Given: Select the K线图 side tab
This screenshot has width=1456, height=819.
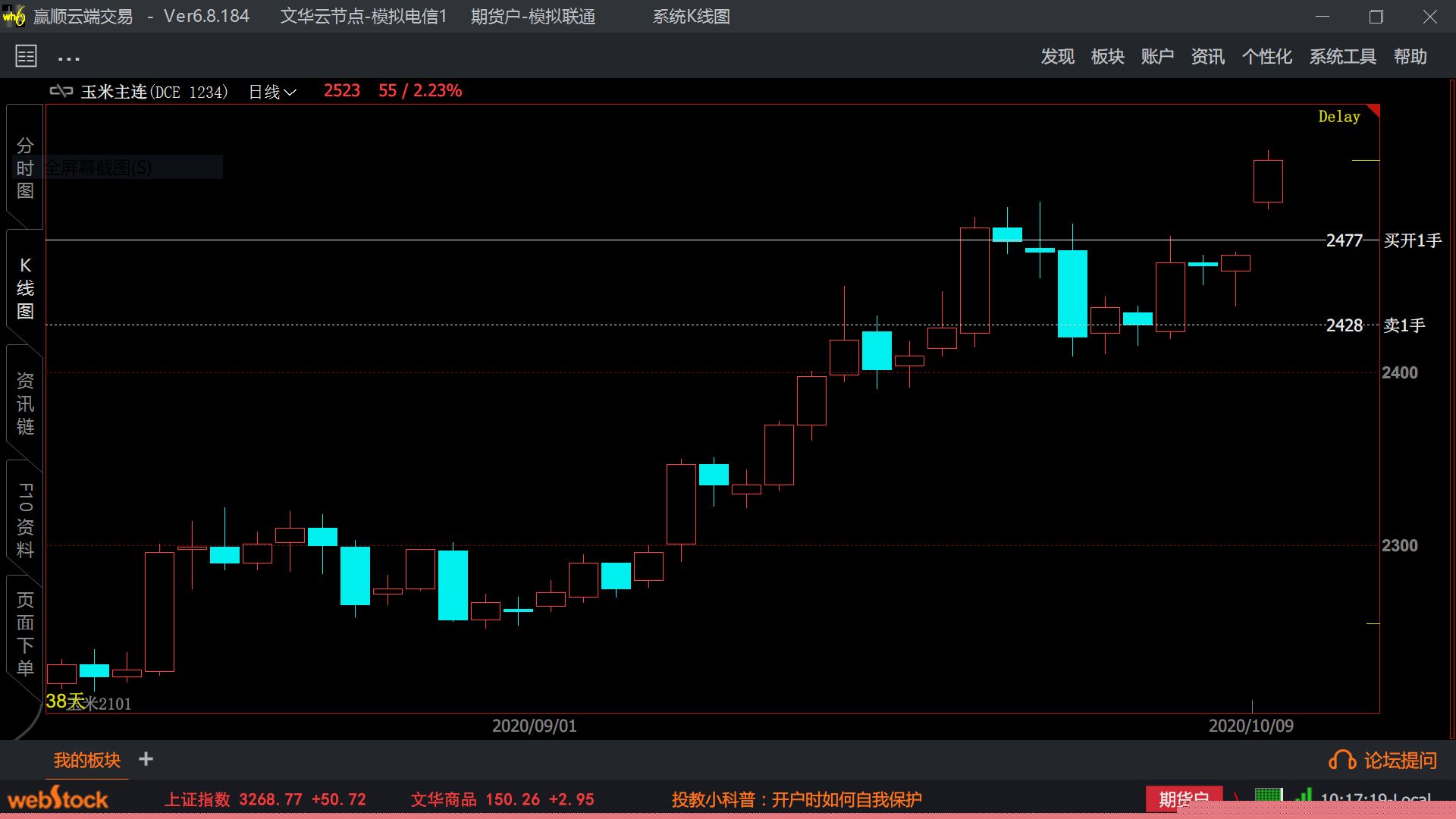Looking at the screenshot, I should coord(25,288).
